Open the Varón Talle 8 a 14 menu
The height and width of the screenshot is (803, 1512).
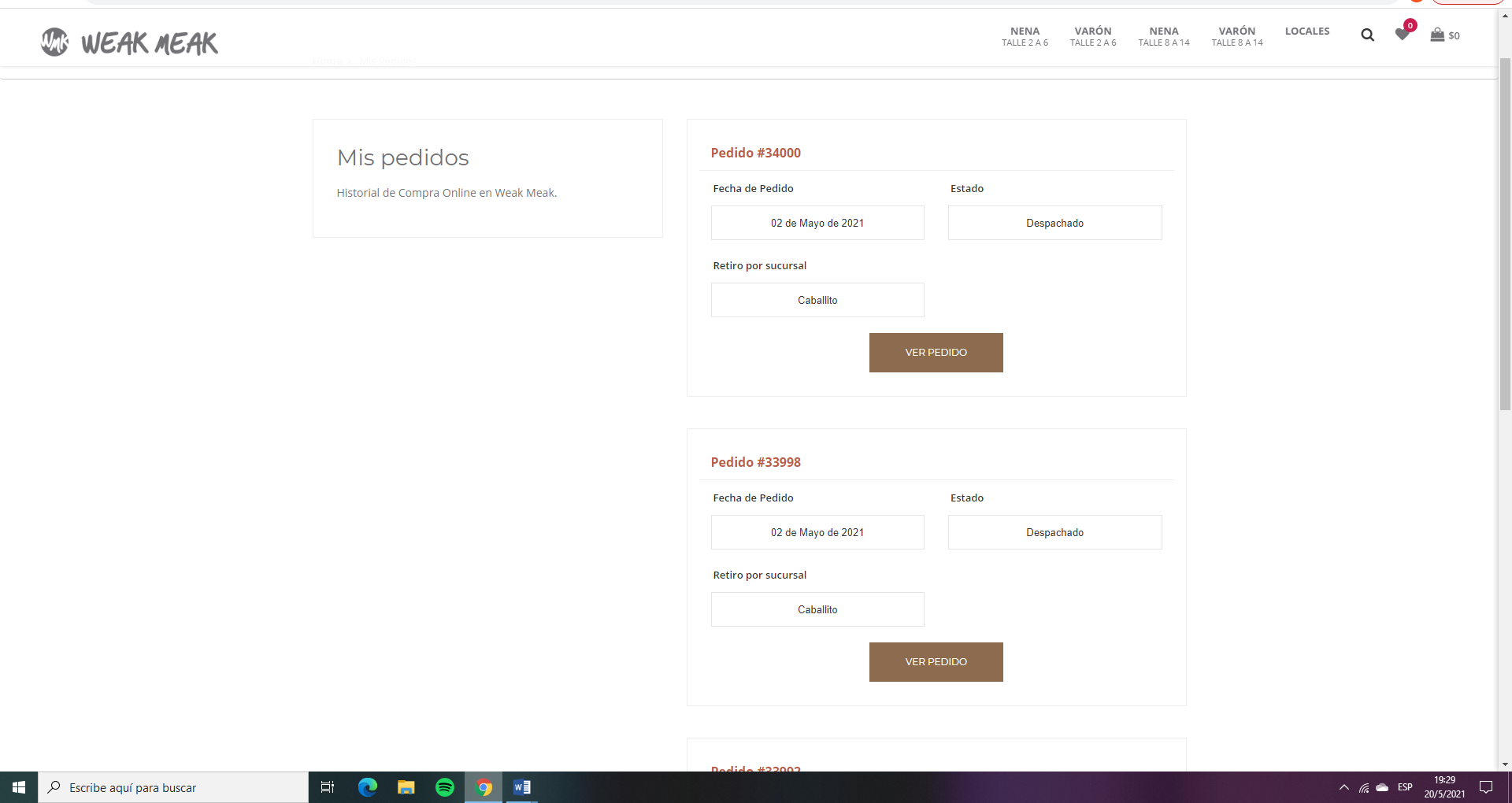pyautogui.click(x=1236, y=36)
